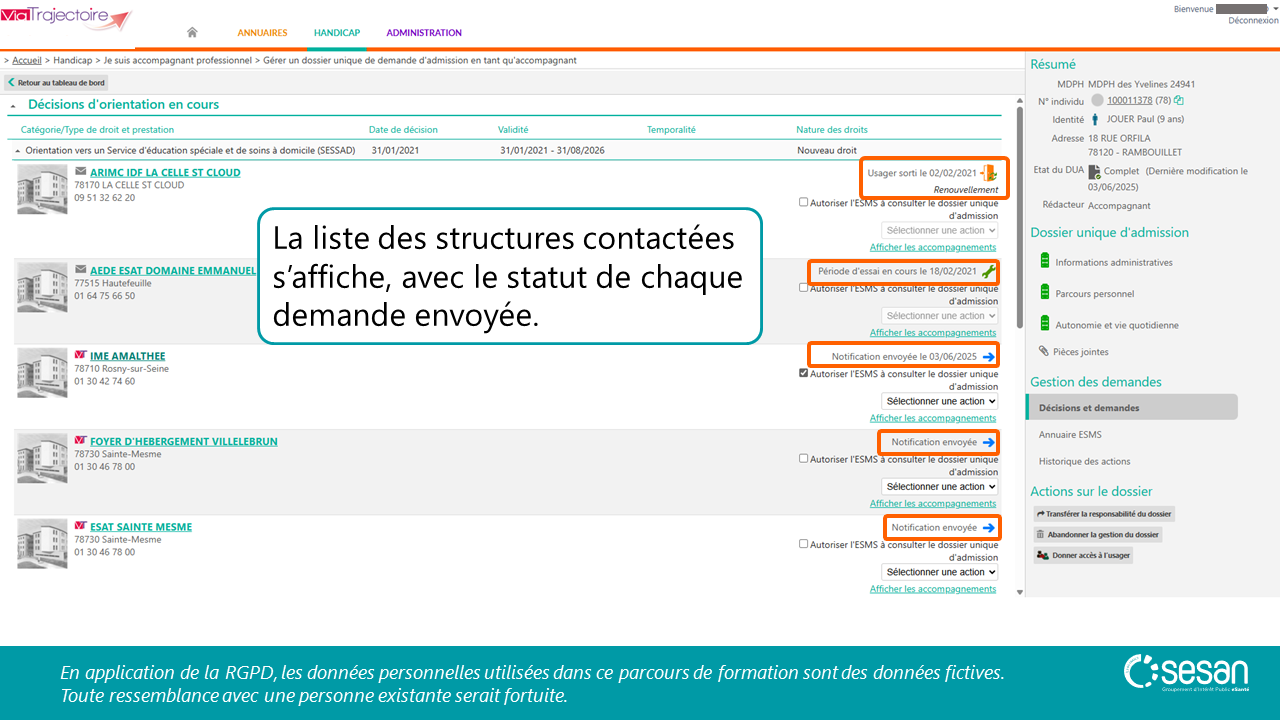The width and height of the screenshot is (1280, 720).
Task: Click the Accueil breadcrumb link
Action: pos(27,60)
